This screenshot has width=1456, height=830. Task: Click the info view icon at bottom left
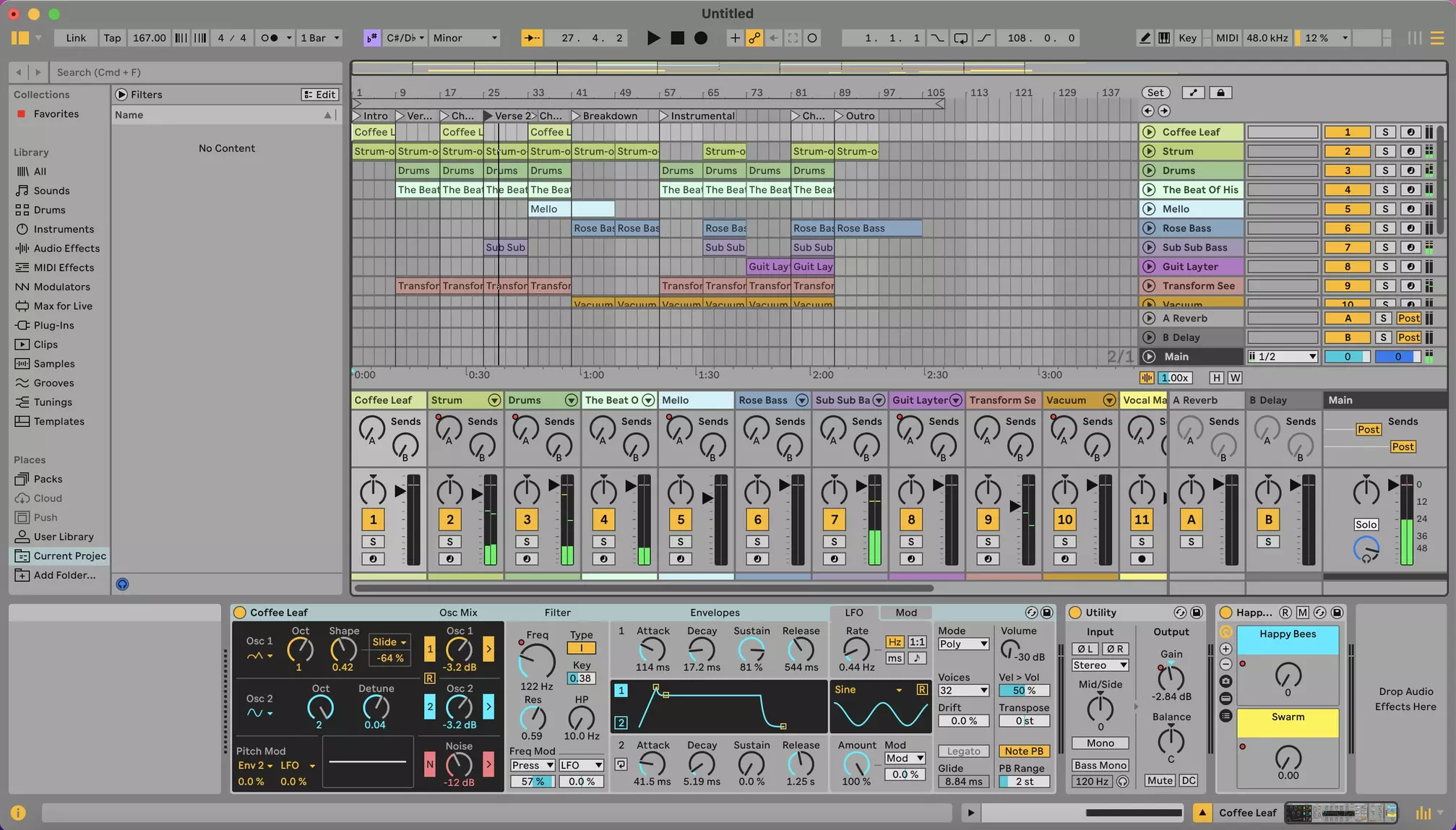pyautogui.click(x=18, y=813)
